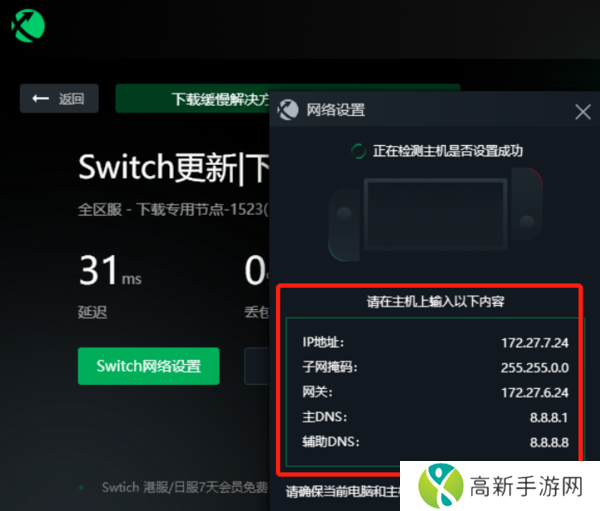Close the 网络设置 dialog
This screenshot has height=511, width=600.
click(x=582, y=112)
